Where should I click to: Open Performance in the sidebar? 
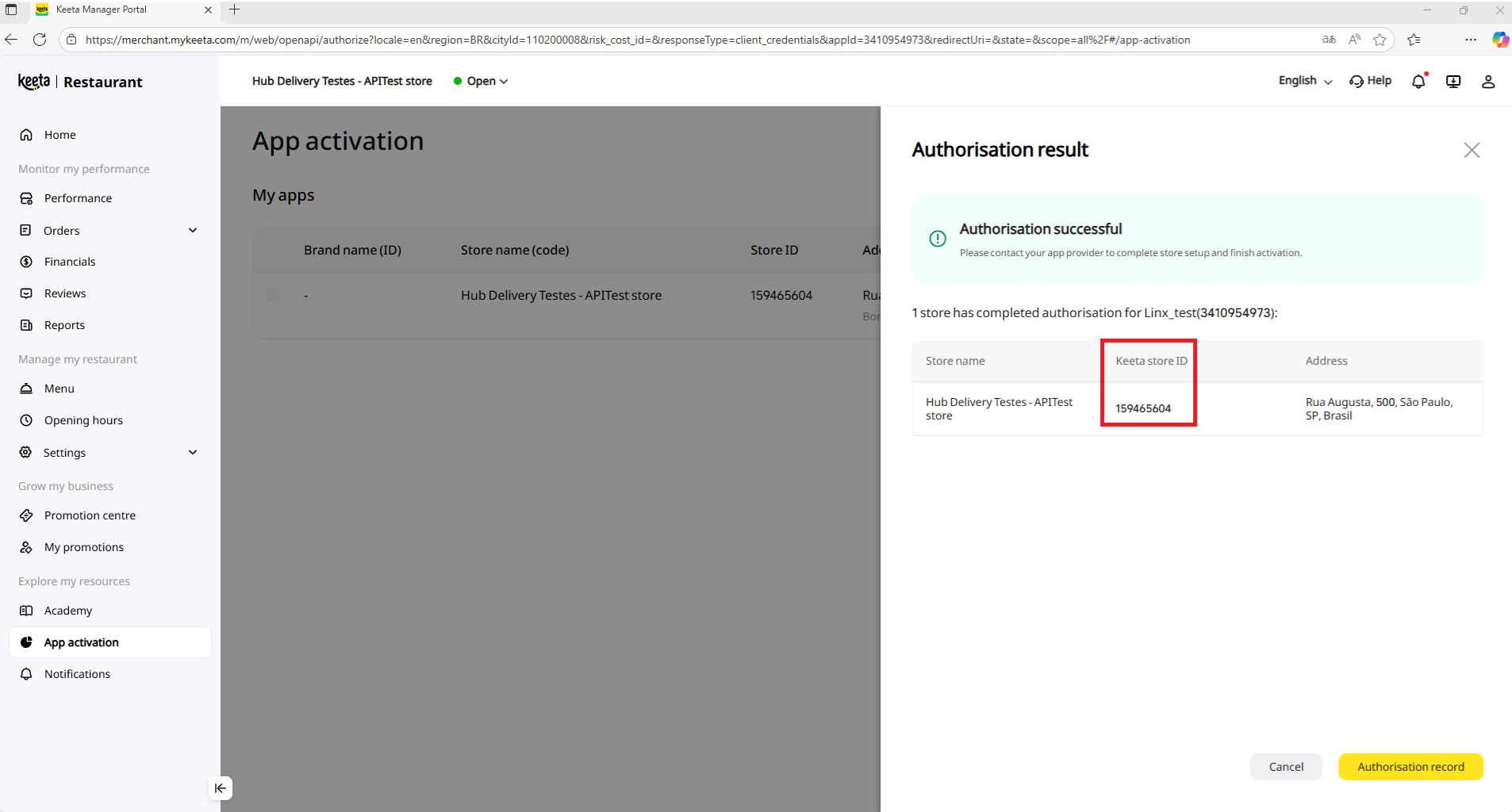110,198
